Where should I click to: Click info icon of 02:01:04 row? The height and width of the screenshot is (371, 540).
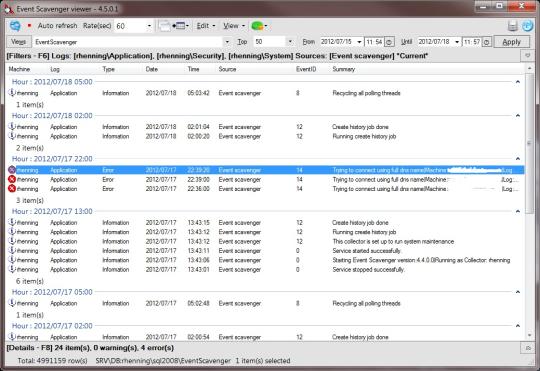click(x=12, y=126)
